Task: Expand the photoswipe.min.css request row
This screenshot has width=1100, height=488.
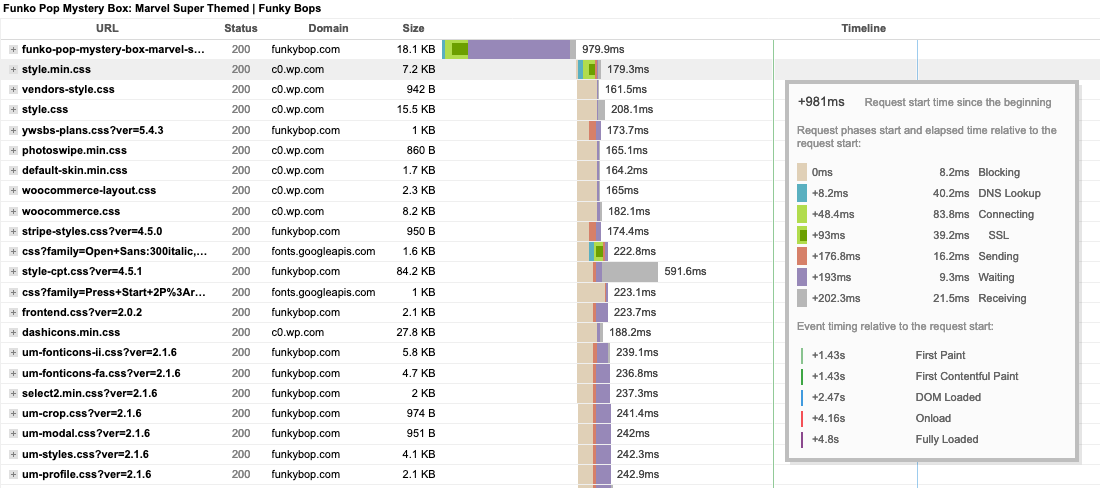Action: pyautogui.click(x=13, y=151)
